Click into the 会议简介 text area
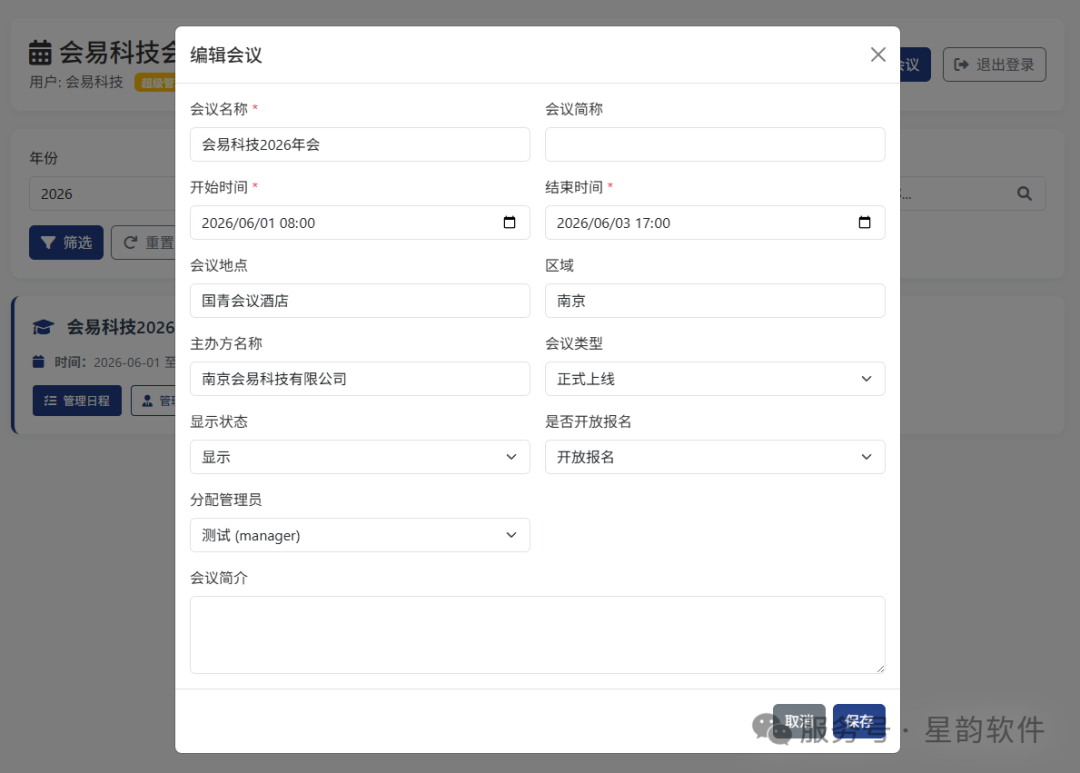The width and height of the screenshot is (1080, 773). pos(537,635)
